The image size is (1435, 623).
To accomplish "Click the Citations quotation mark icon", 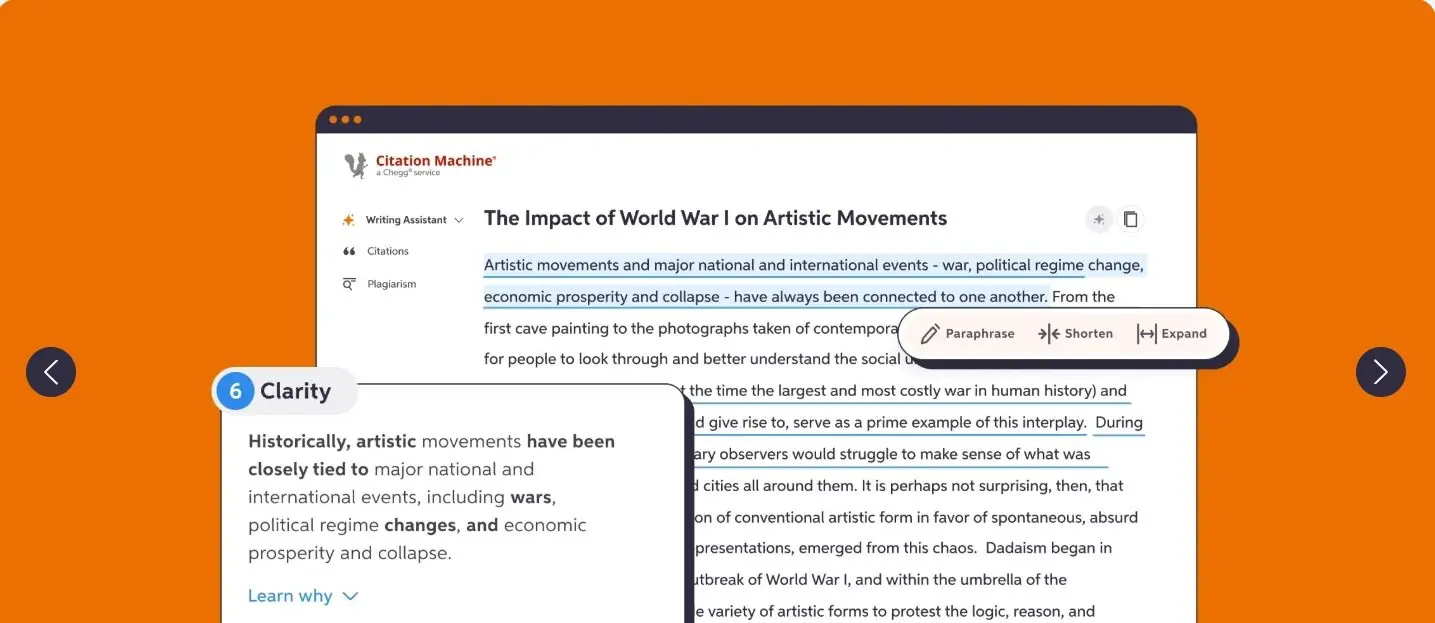I will (x=349, y=251).
